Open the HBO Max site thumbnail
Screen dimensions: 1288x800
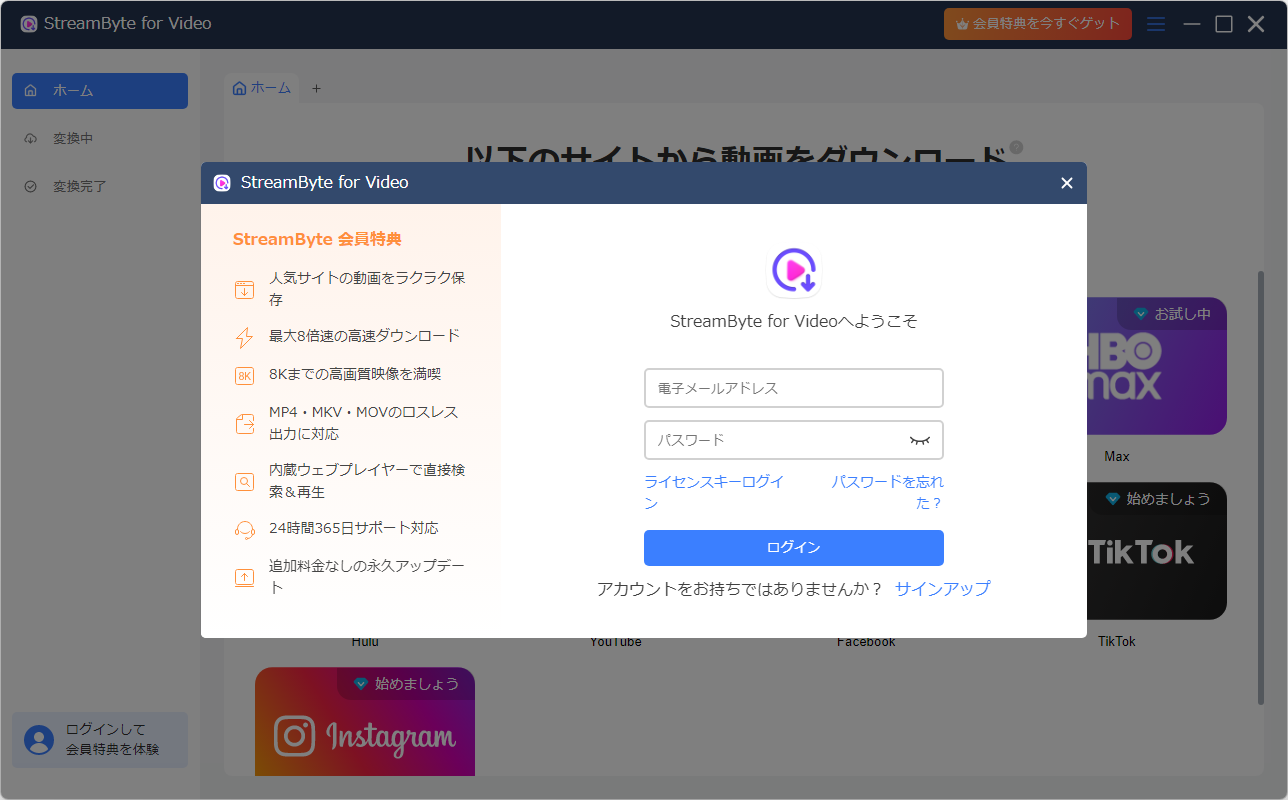[1157, 366]
